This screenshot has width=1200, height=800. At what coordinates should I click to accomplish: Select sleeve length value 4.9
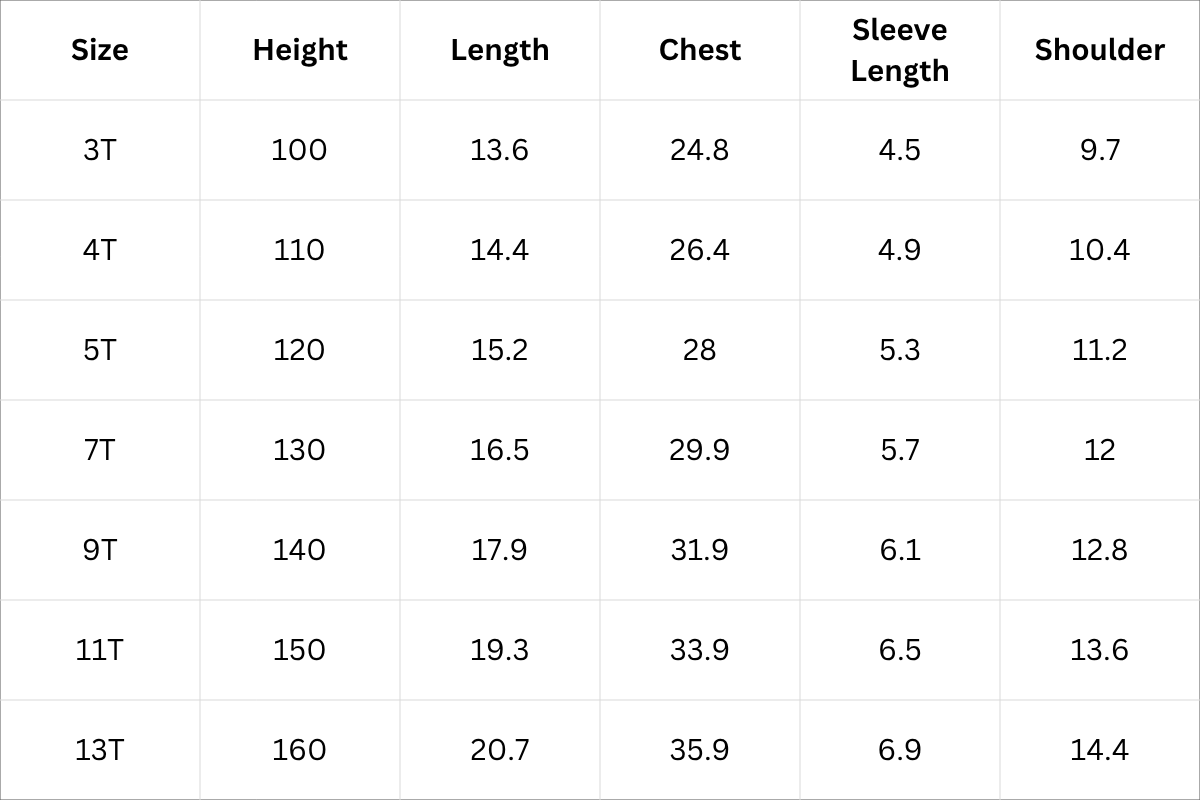(x=900, y=250)
